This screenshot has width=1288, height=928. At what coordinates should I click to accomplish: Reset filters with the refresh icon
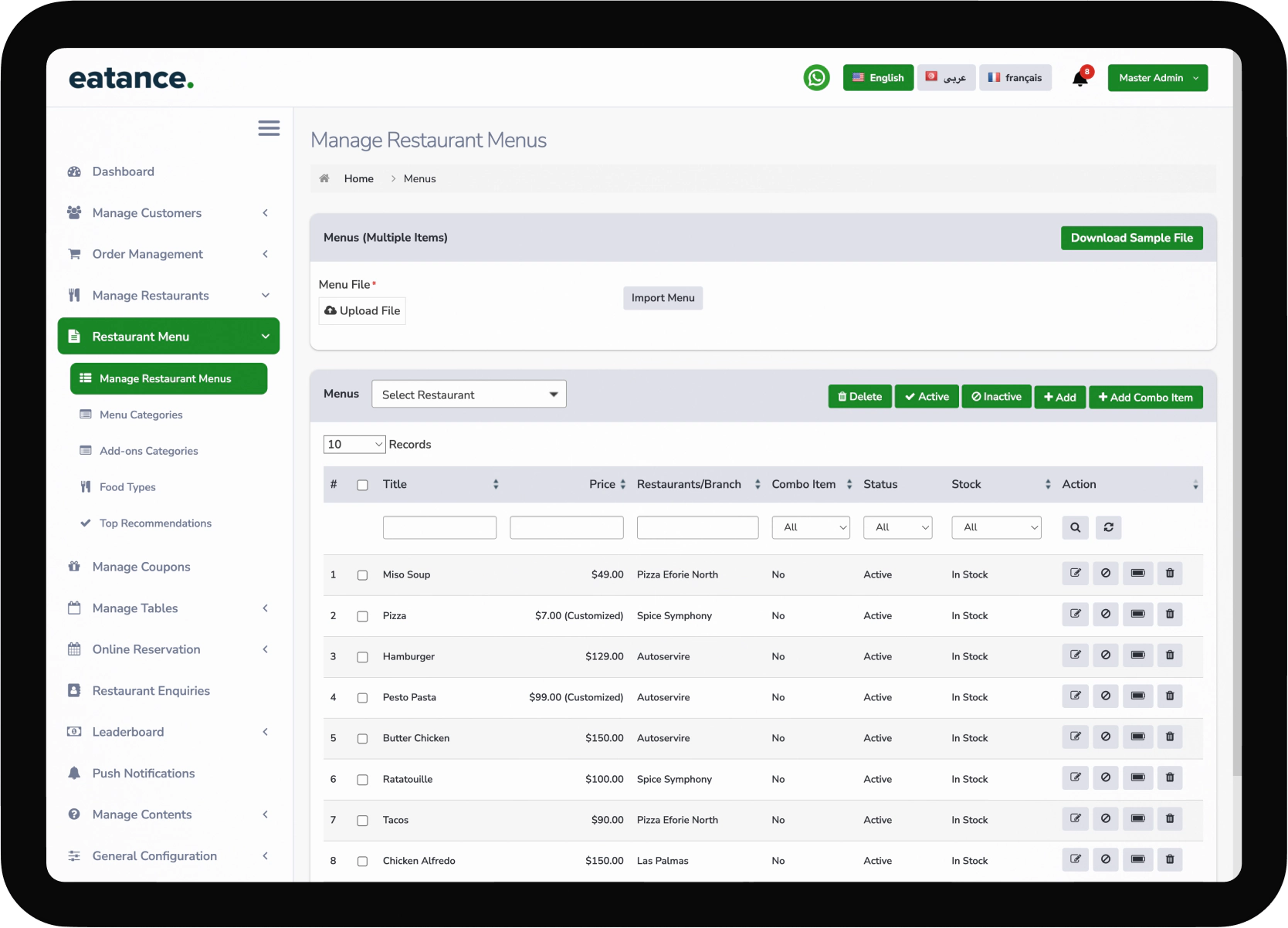click(x=1108, y=527)
